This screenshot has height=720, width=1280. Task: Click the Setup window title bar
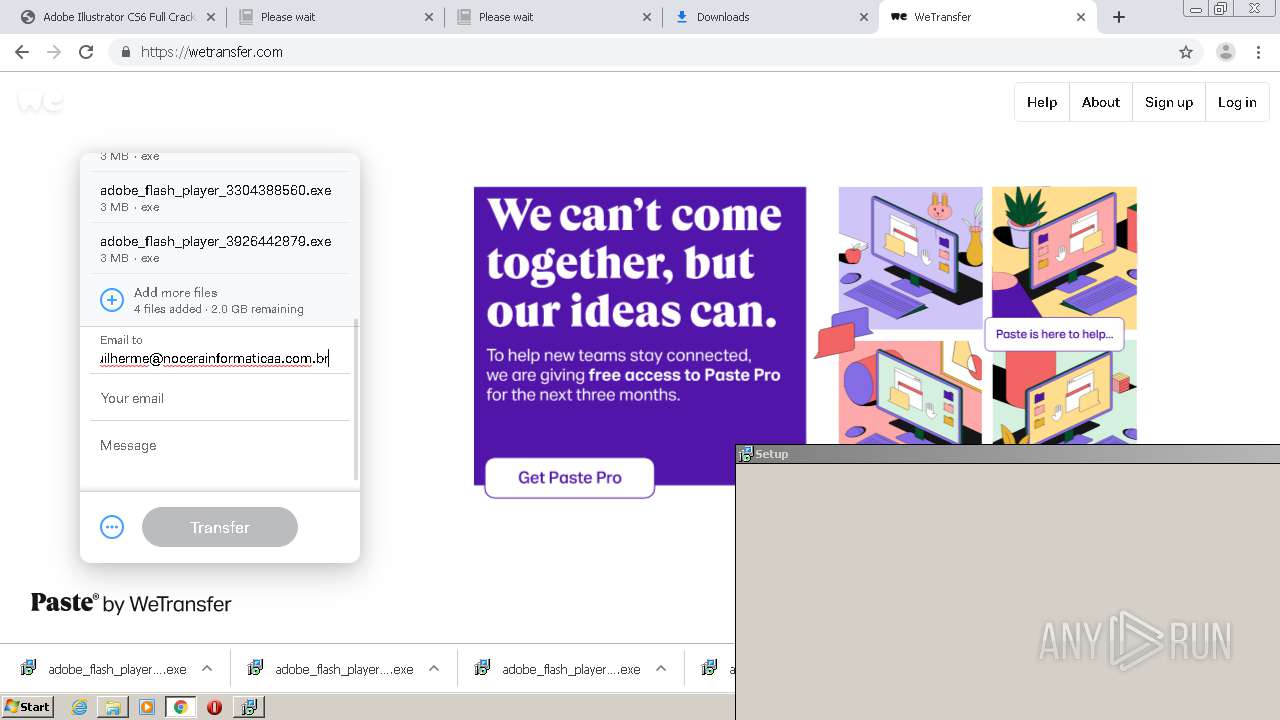pyautogui.click(x=1008, y=454)
